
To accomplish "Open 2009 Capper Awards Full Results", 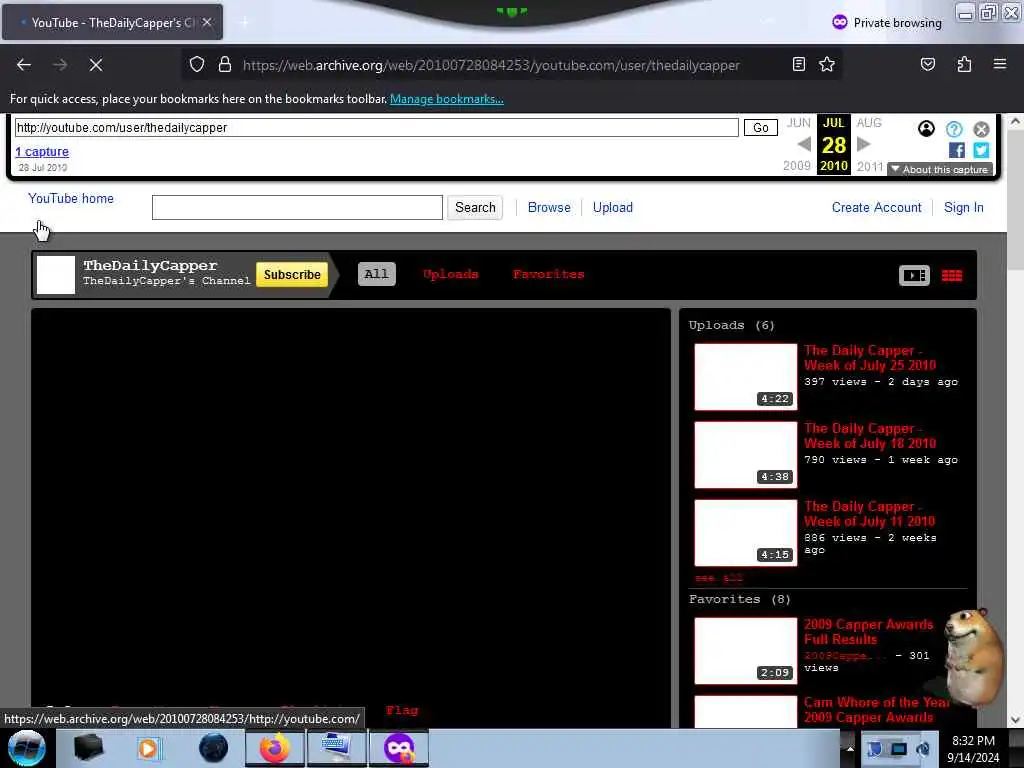I will coord(869,632).
